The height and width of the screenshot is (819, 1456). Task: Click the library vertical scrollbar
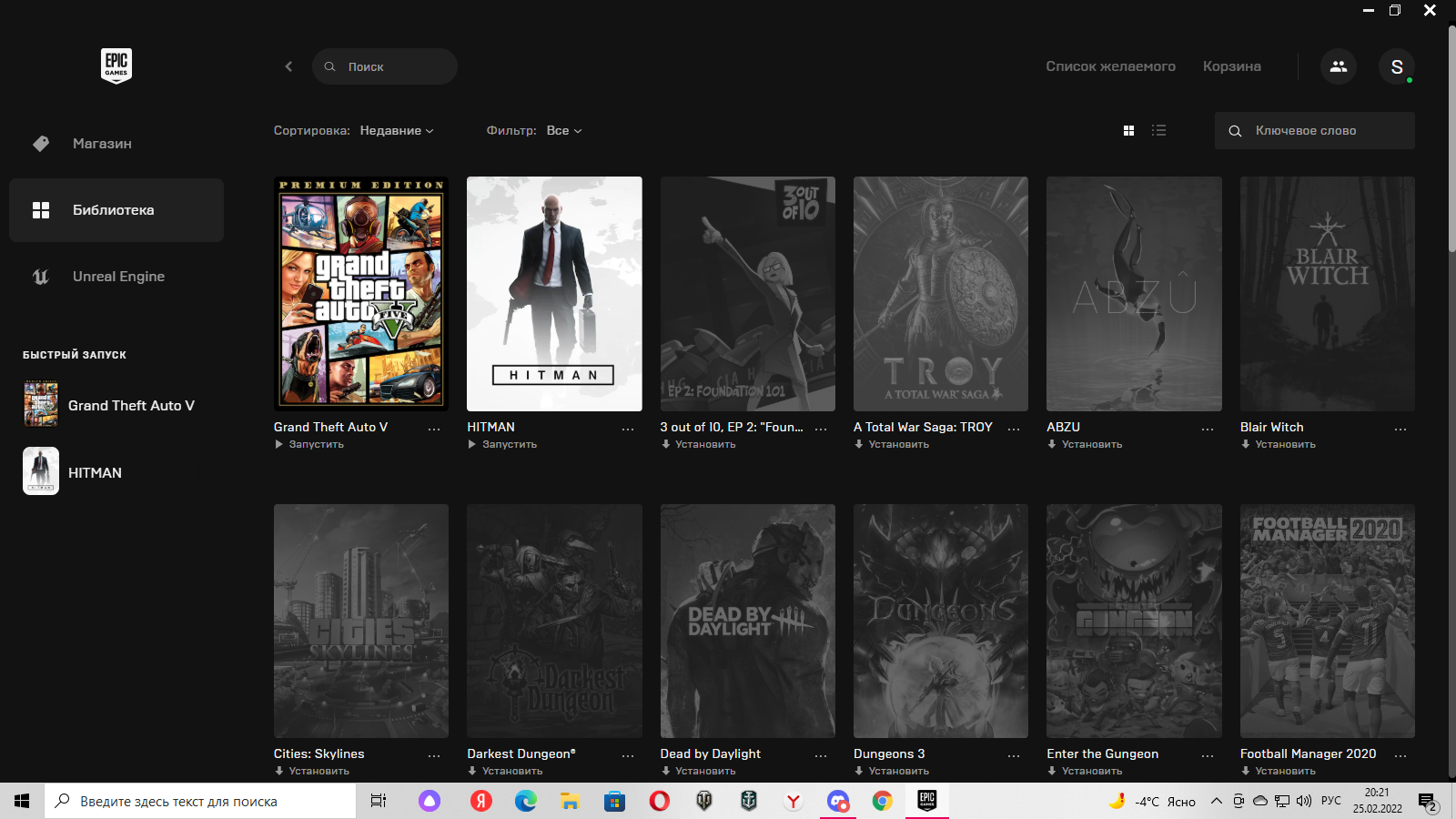(1452, 138)
